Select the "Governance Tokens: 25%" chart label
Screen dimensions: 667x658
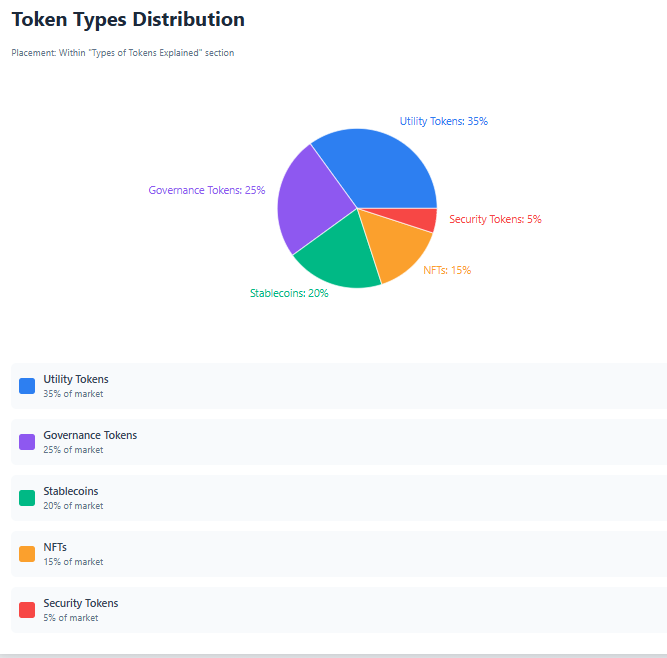coord(206,190)
